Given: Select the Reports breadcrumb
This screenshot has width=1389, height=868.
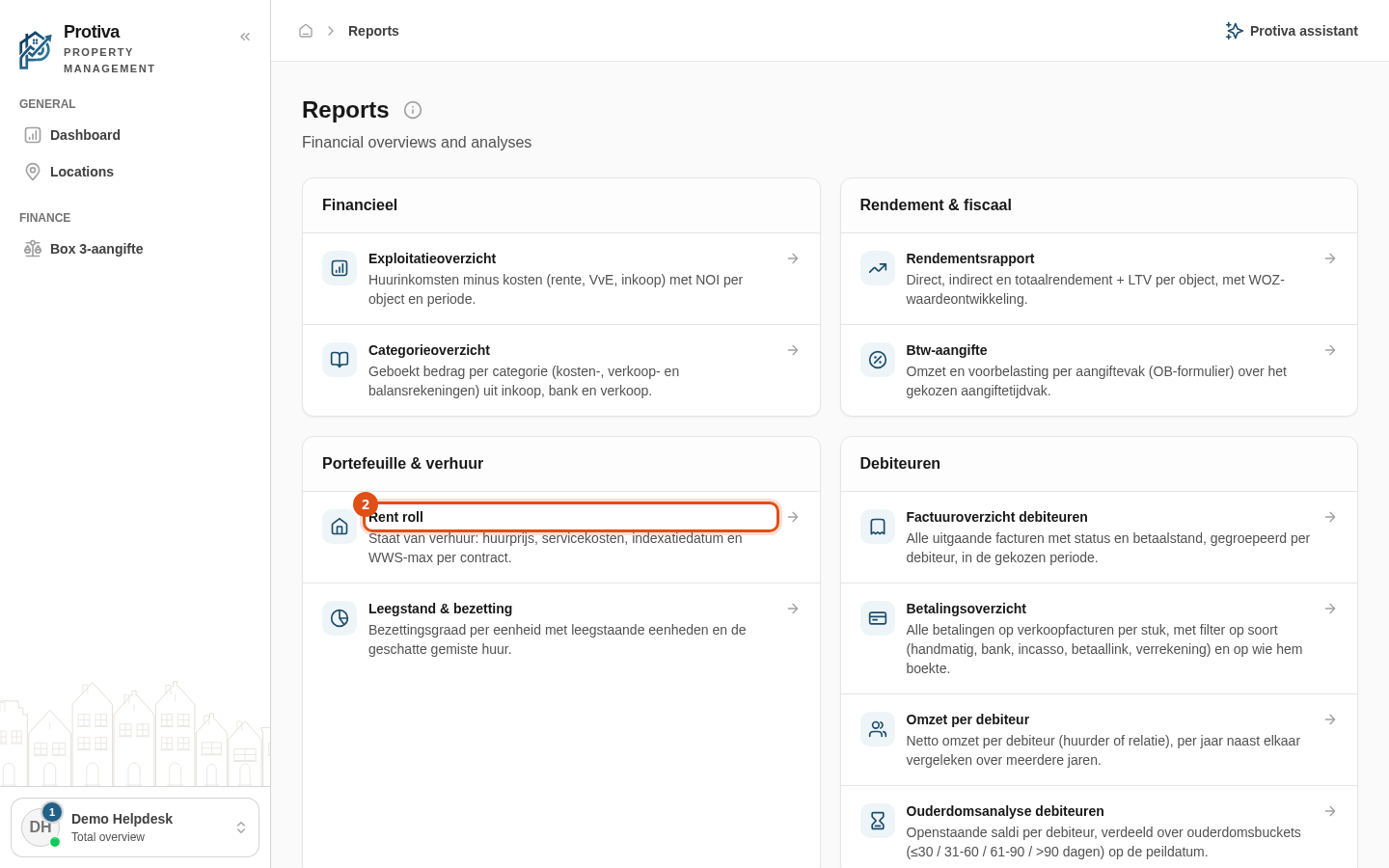Looking at the screenshot, I should coord(373,31).
